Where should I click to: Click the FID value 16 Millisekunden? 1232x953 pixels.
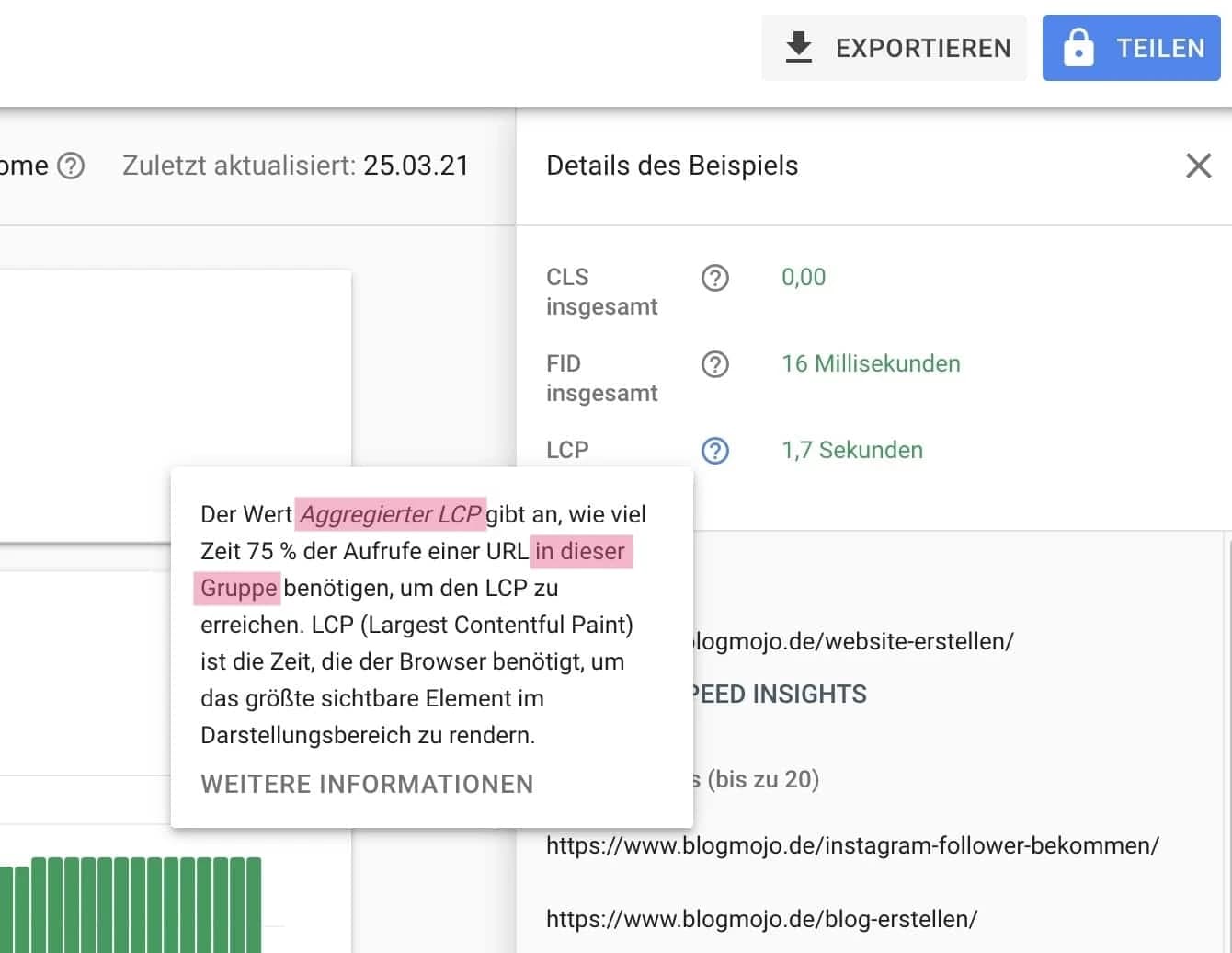[870, 363]
